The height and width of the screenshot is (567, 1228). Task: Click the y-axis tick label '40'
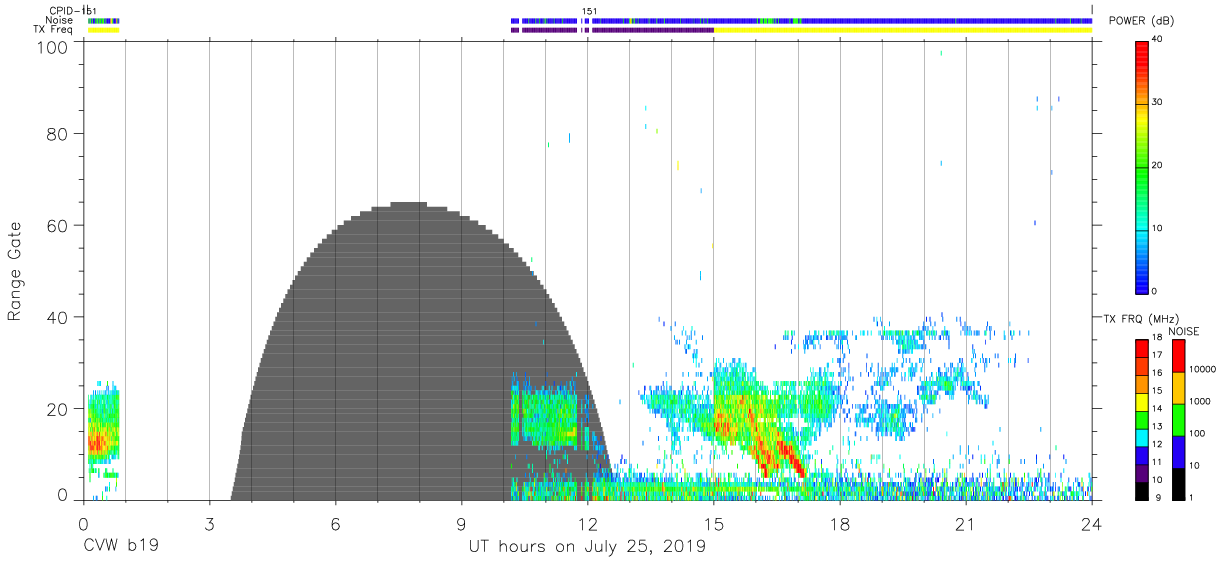pos(59,317)
